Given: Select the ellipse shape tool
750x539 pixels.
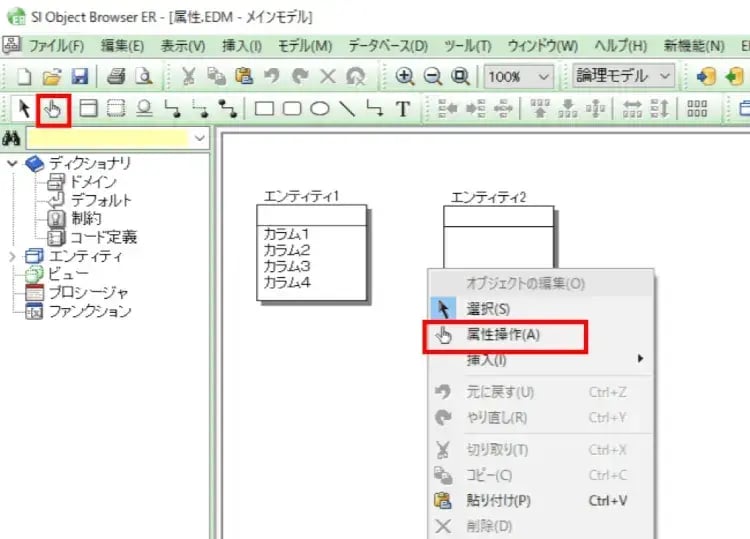Looking at the screenshot, I should [x=320, y=108].
